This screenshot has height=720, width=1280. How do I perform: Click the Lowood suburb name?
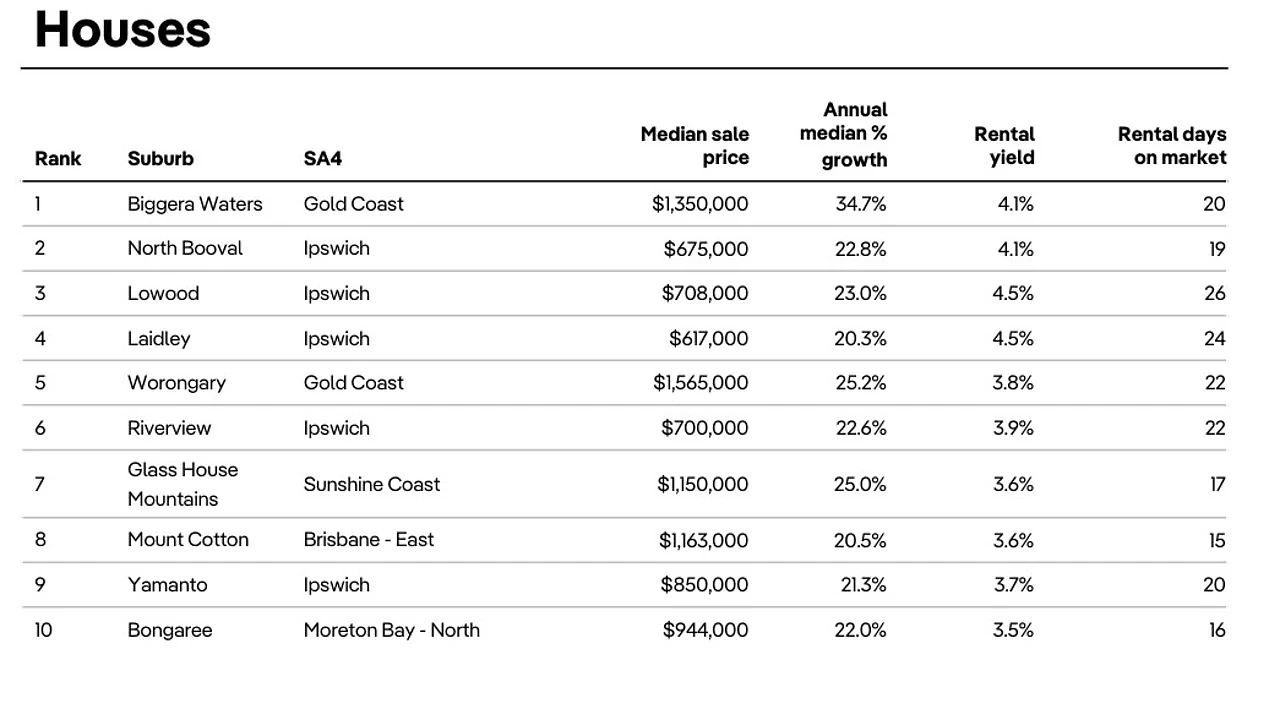[163, 293]
